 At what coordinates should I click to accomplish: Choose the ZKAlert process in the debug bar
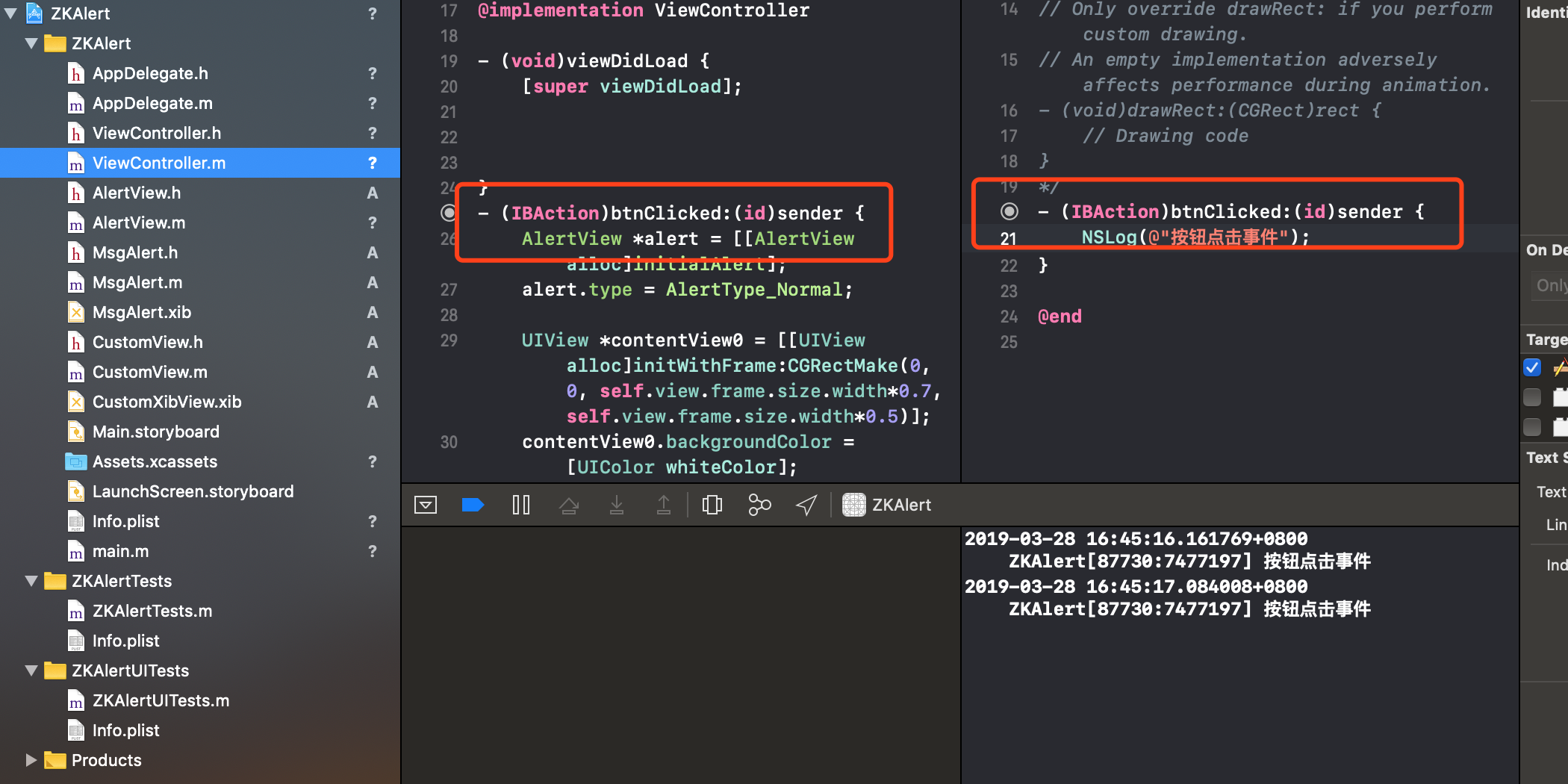(887, 505)
